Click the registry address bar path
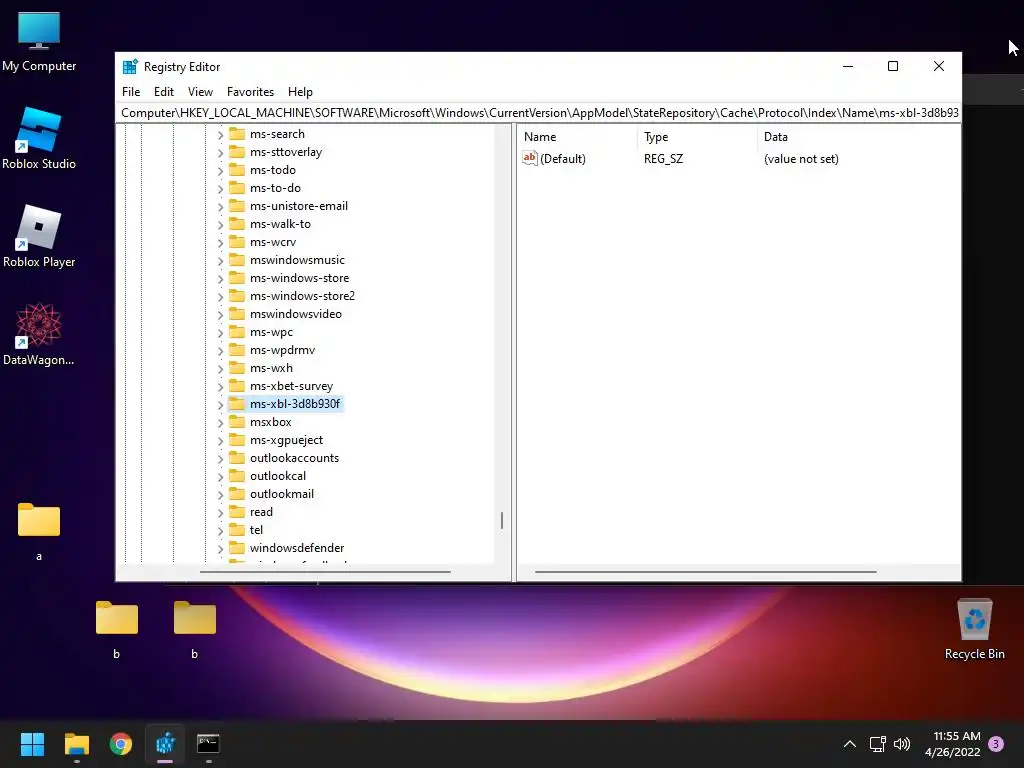 539,113
